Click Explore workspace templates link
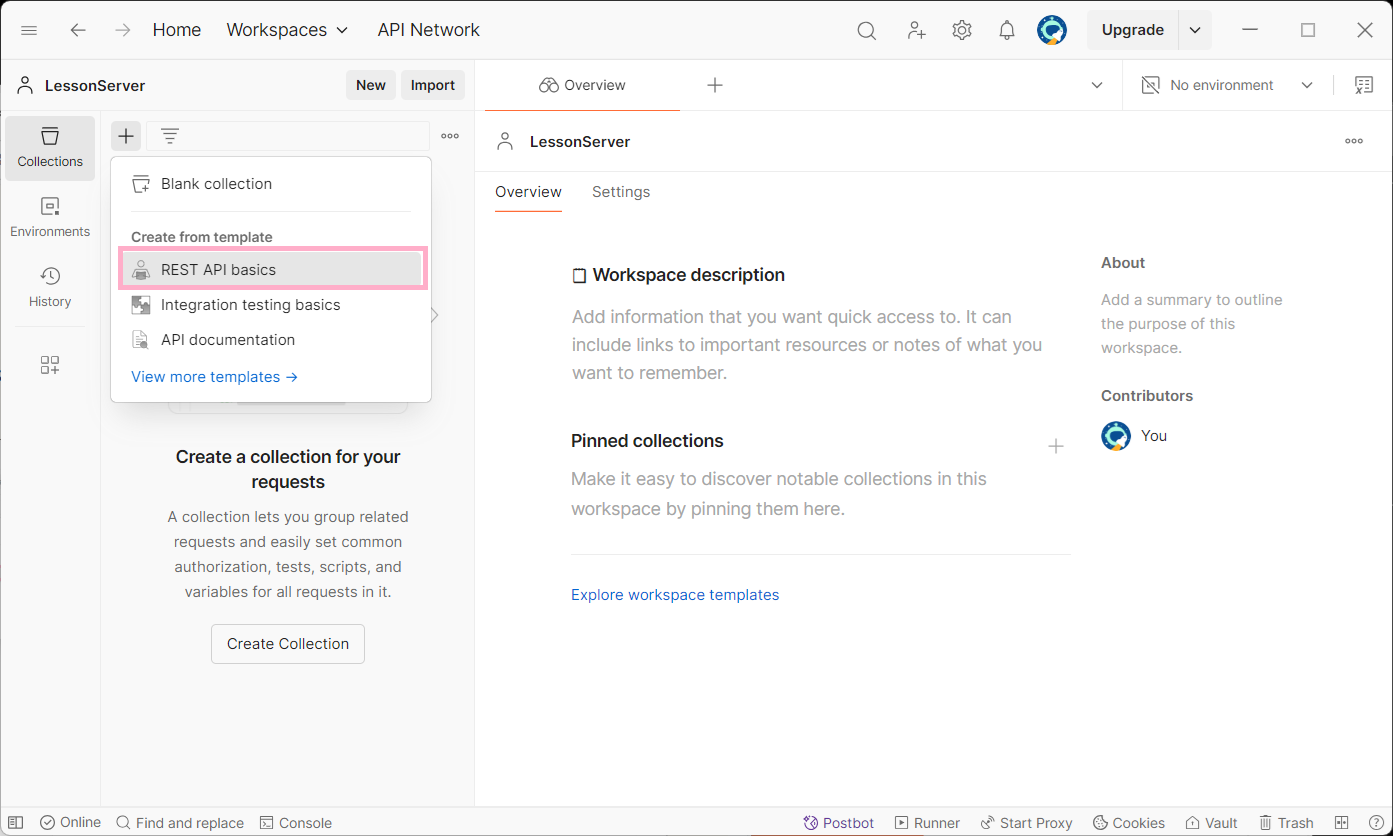The height and width of the screenshot is (836, 1393). coord(675,595)
